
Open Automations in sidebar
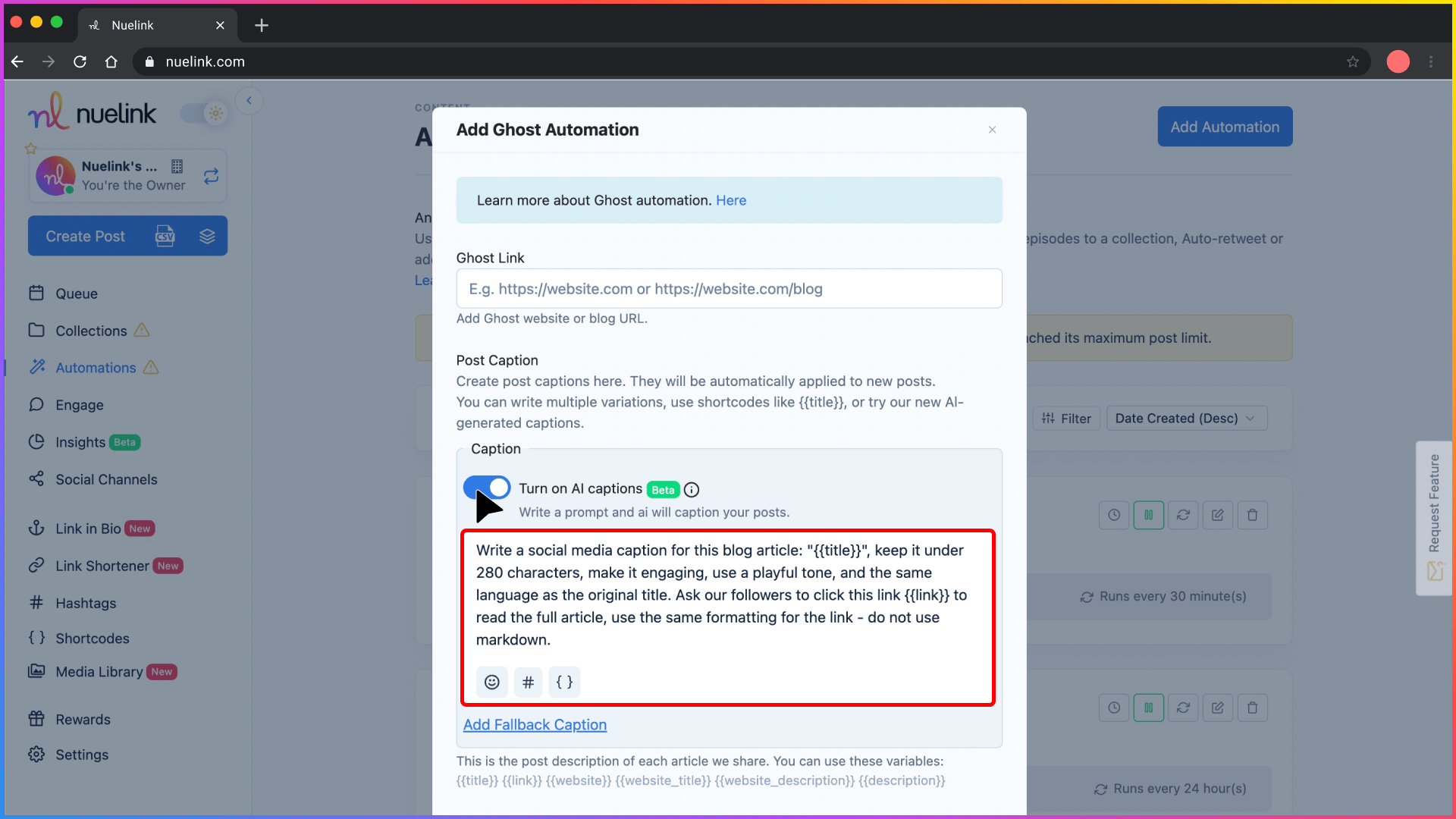95,368
